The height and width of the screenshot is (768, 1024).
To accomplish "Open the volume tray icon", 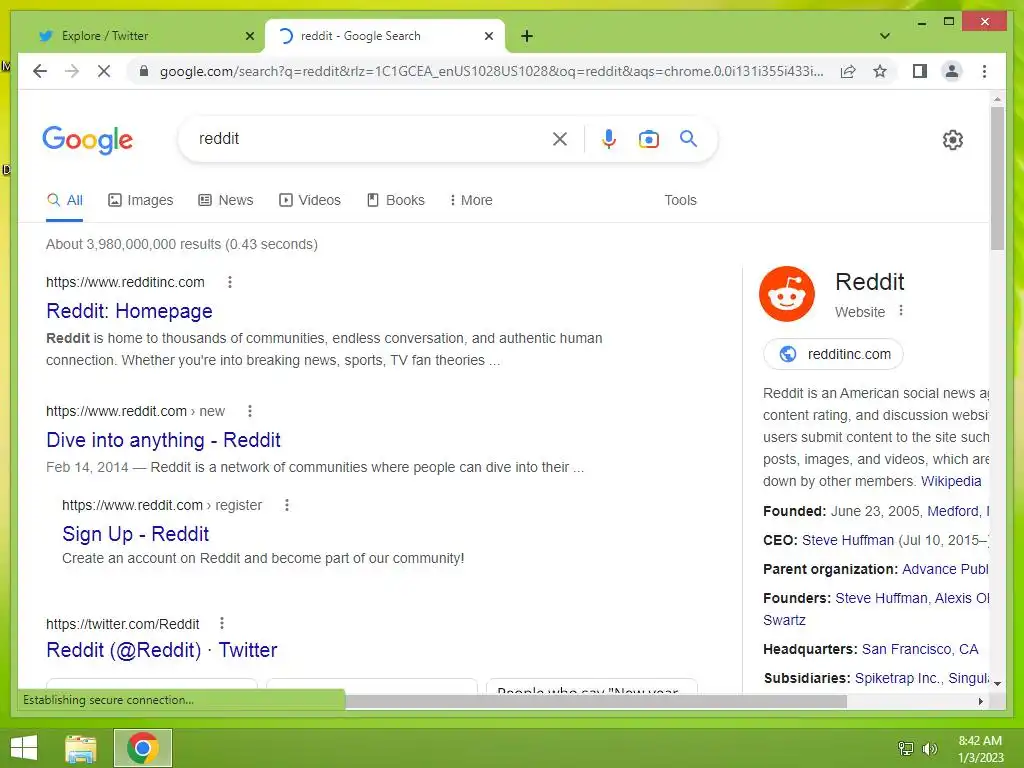I will coord(929,748).
